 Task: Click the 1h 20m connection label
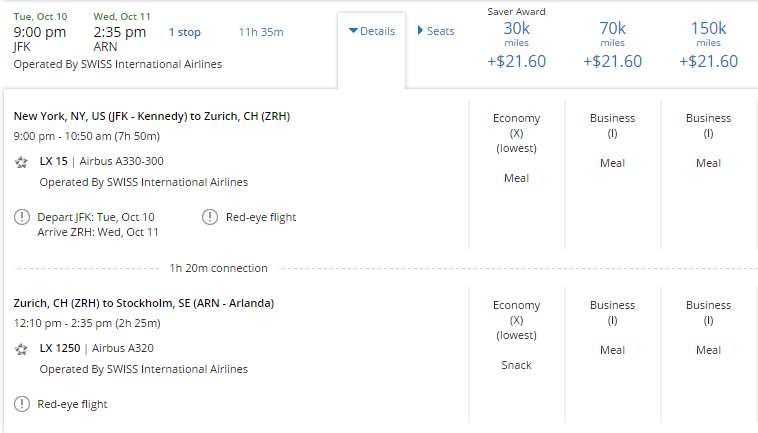[219, 268]
